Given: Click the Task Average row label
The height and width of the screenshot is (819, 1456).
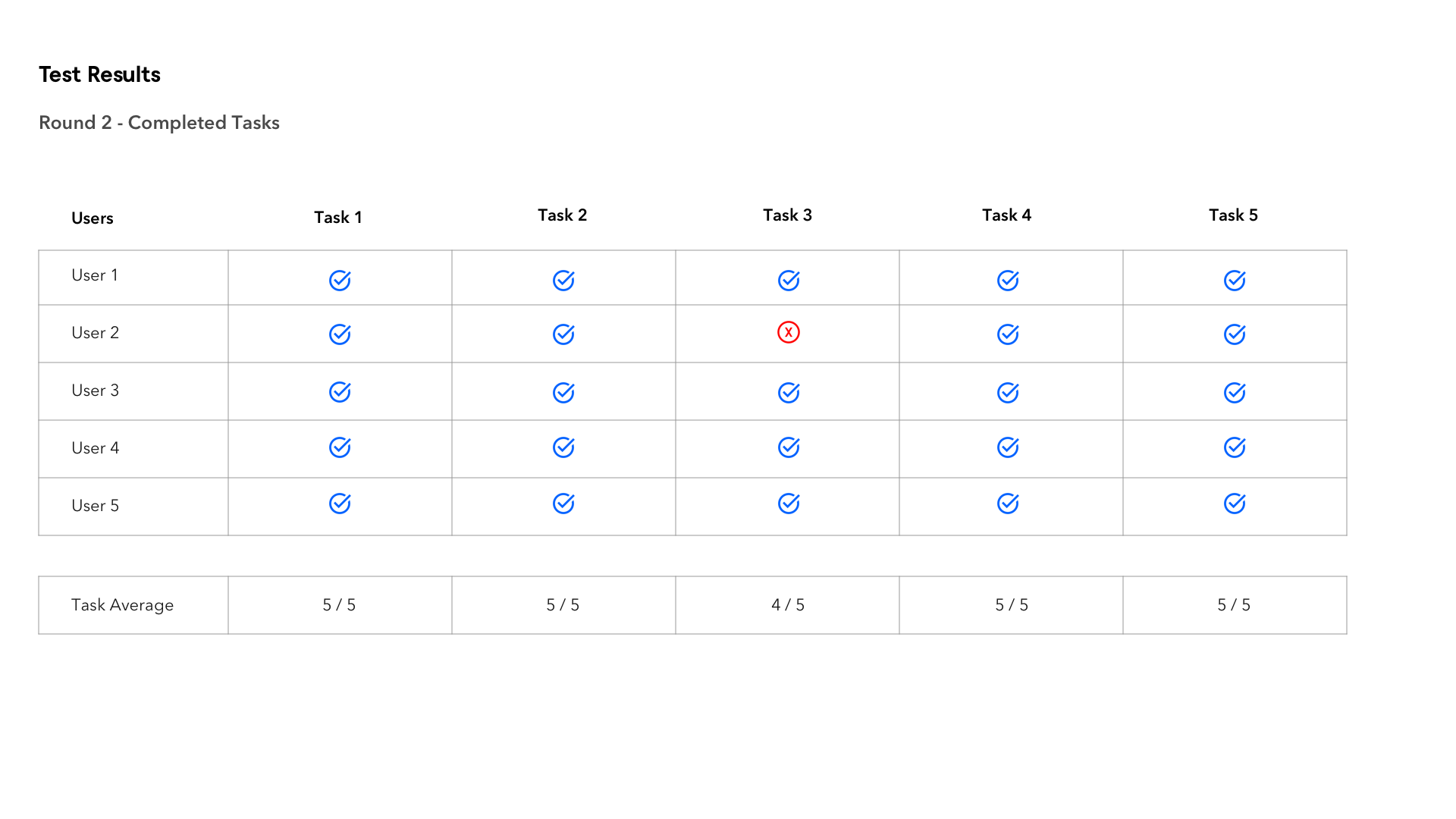Looking at the screenshot, I should 123,605.
